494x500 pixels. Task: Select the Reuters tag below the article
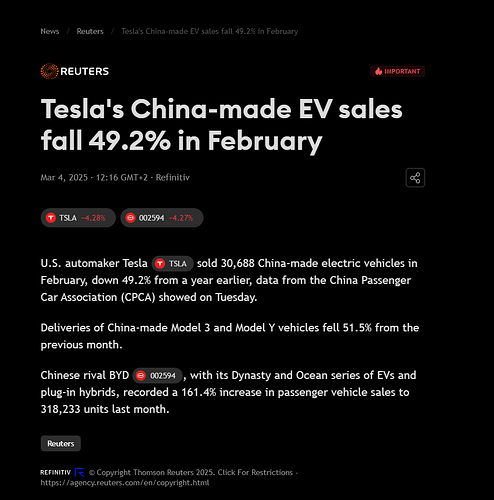[61, 443]
